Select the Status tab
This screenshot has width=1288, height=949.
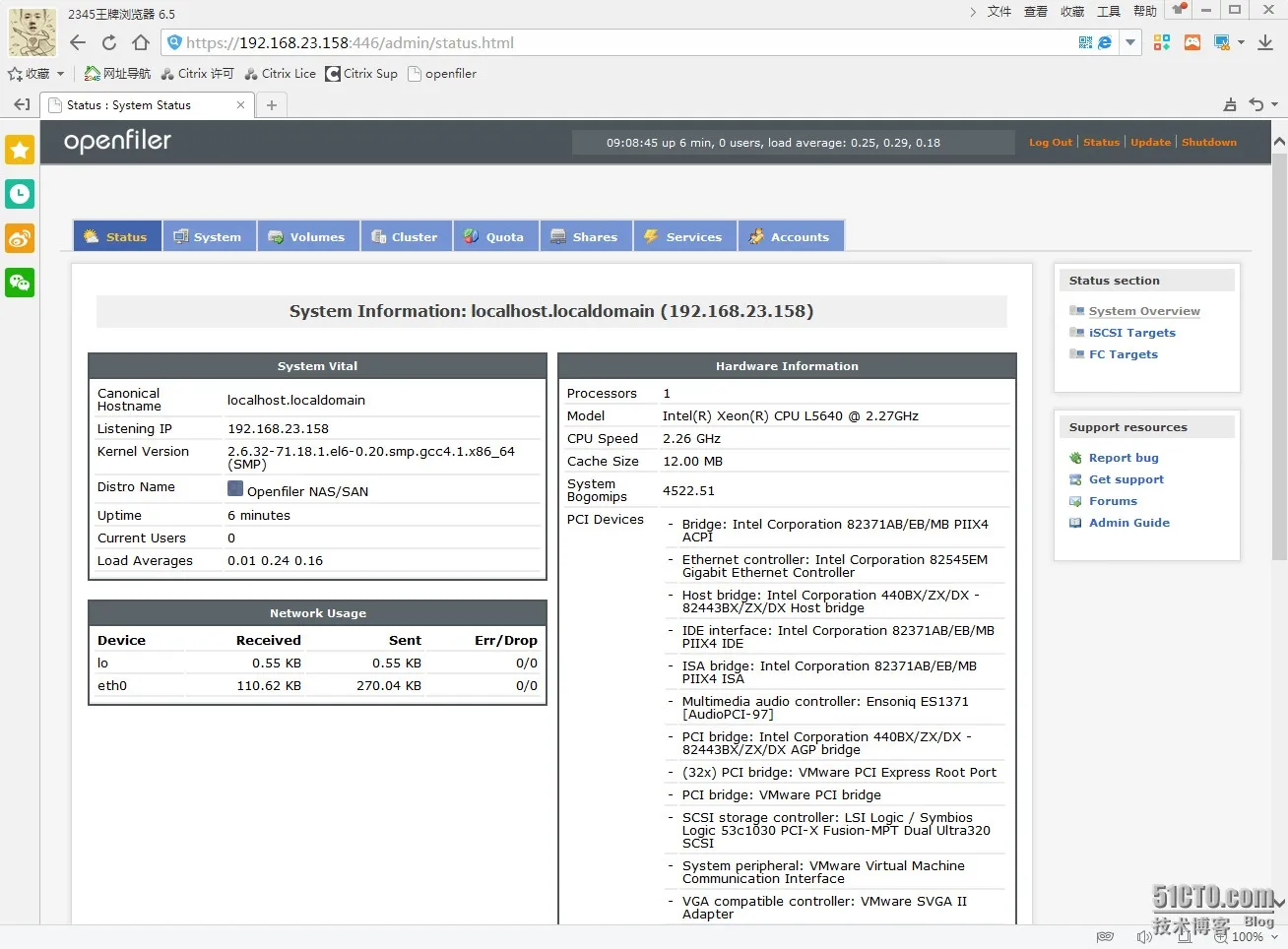[x=117, y=236]
